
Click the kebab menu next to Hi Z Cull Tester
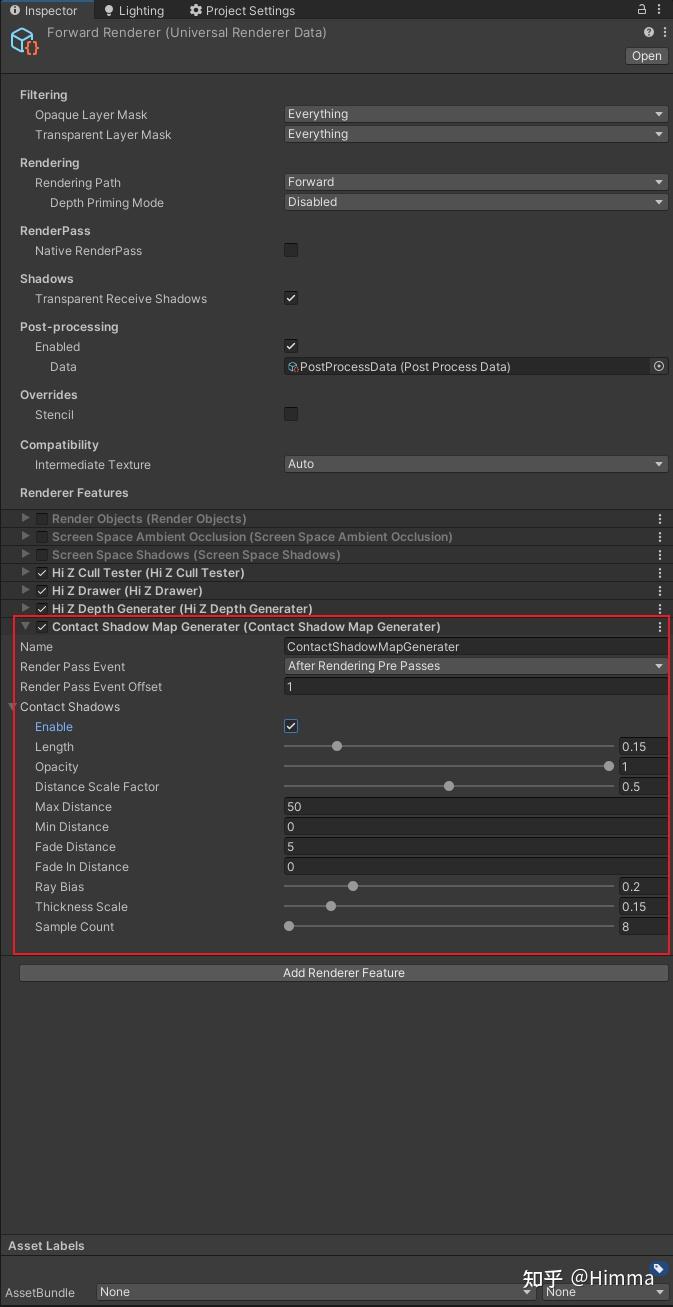tap(659, 572)
